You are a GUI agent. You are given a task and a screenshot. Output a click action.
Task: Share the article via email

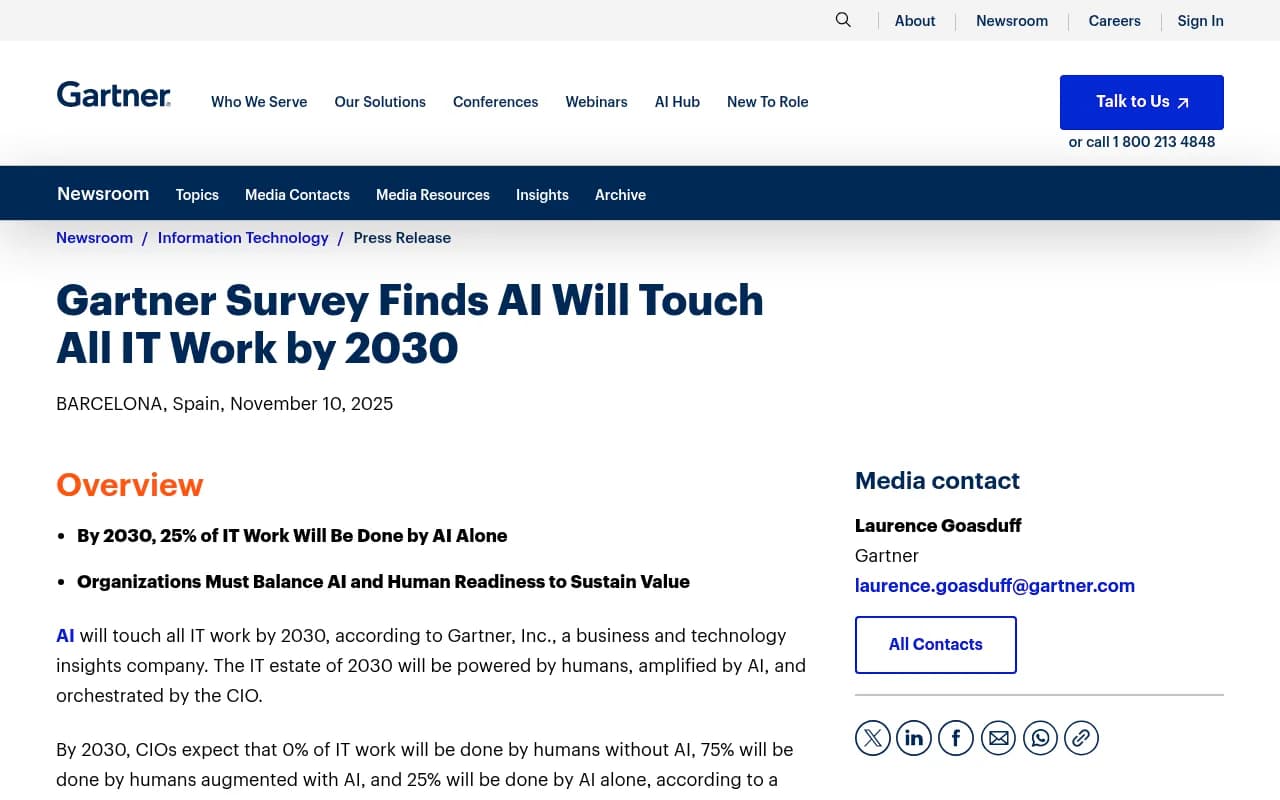pos(998,737)
